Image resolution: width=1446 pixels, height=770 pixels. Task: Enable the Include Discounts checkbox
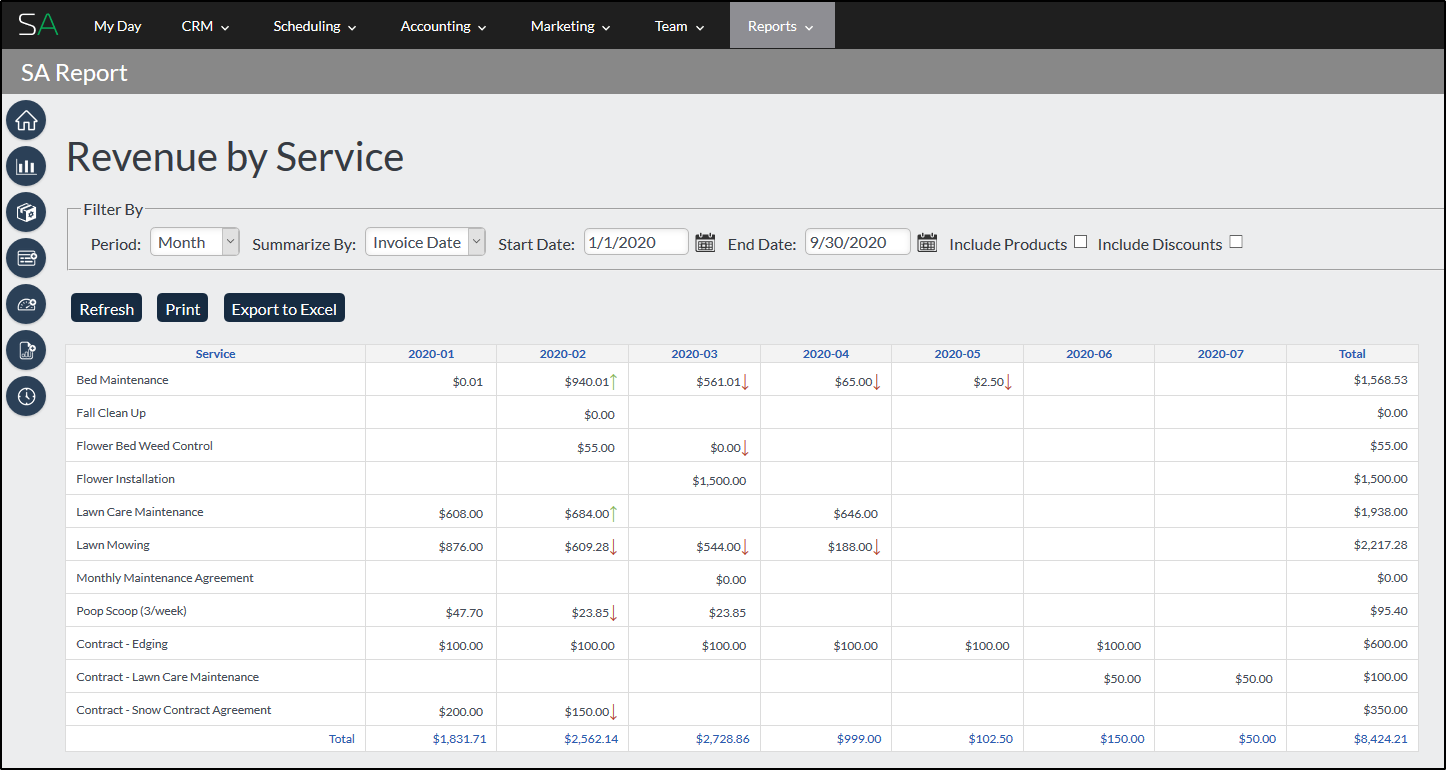pos(1237,240)
